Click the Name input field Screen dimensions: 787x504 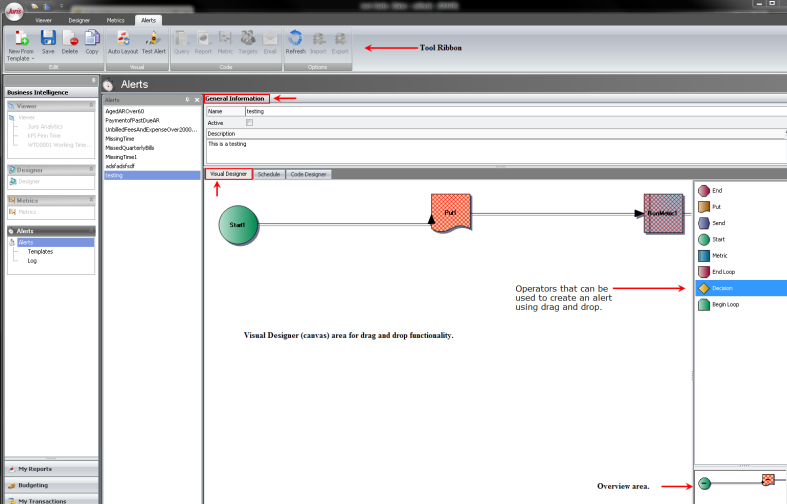point(500,111)
